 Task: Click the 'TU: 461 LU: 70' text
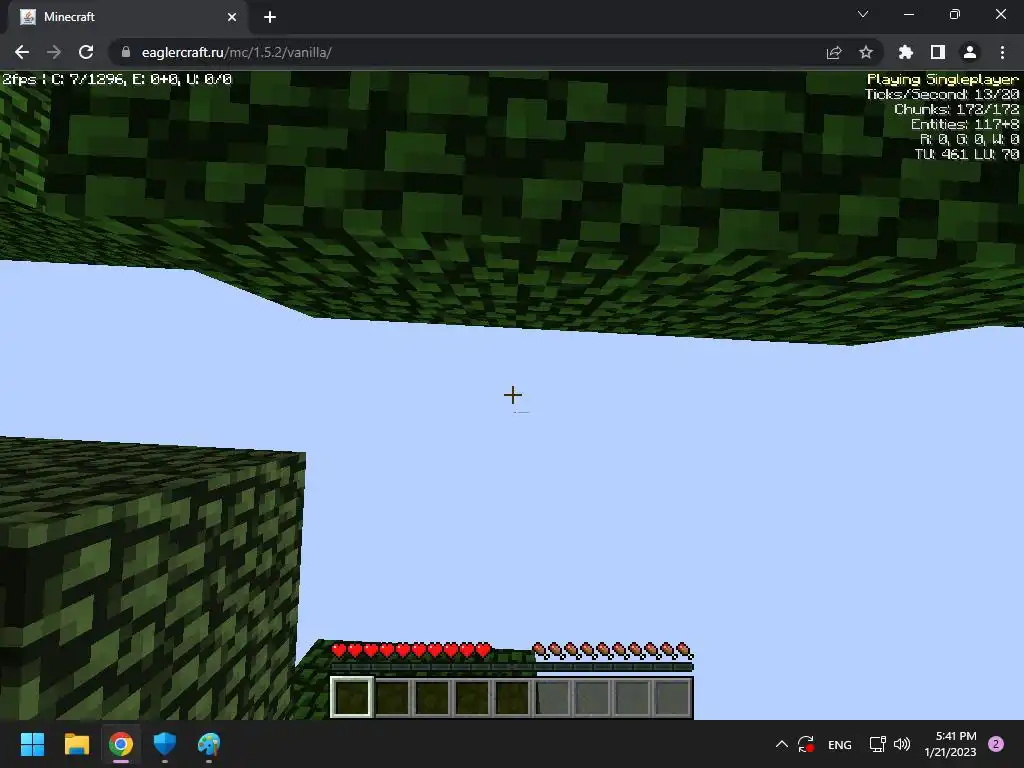(967, 154)
